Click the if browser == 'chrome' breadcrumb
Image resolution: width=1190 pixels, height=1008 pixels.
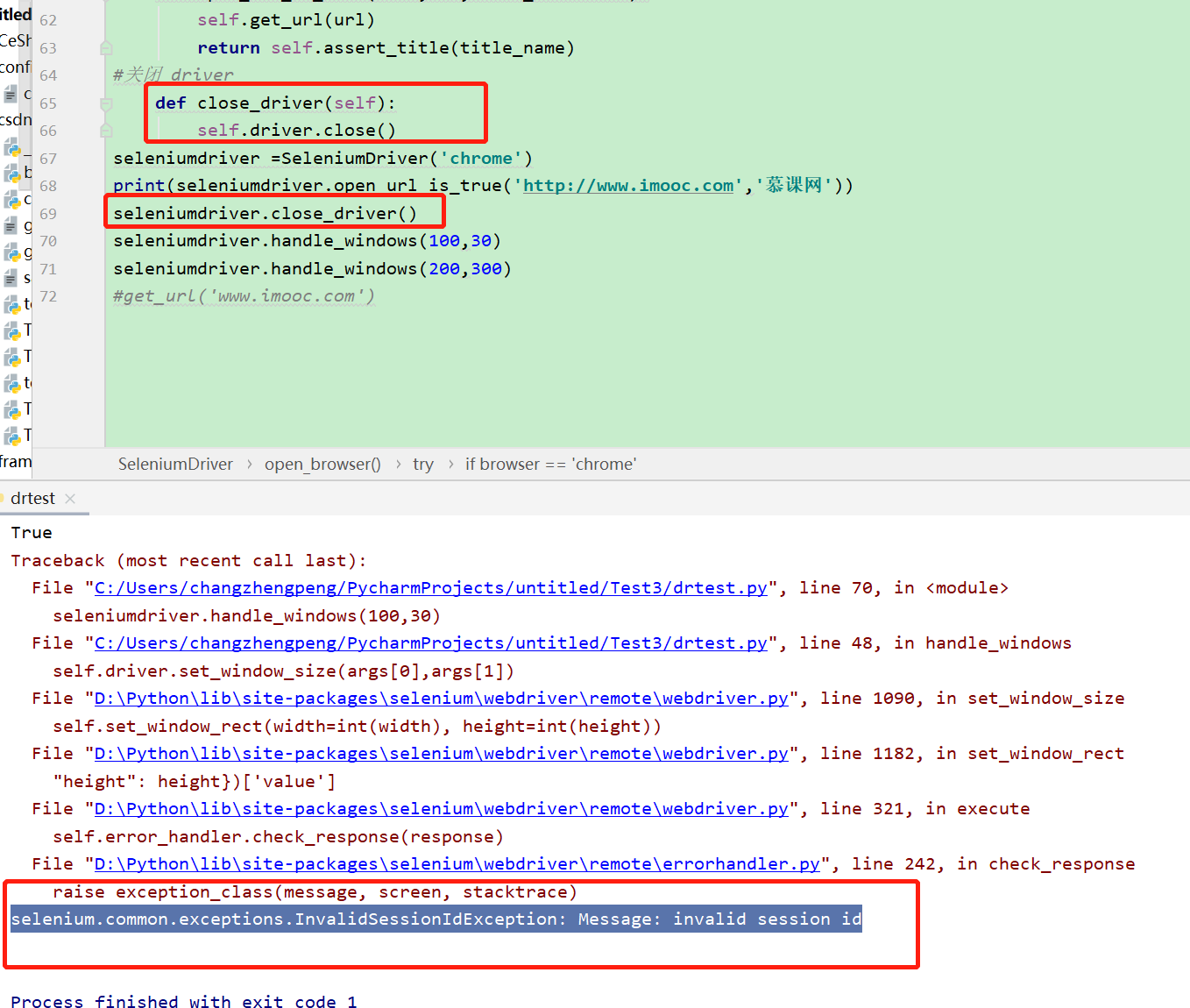tap(550, 465)
